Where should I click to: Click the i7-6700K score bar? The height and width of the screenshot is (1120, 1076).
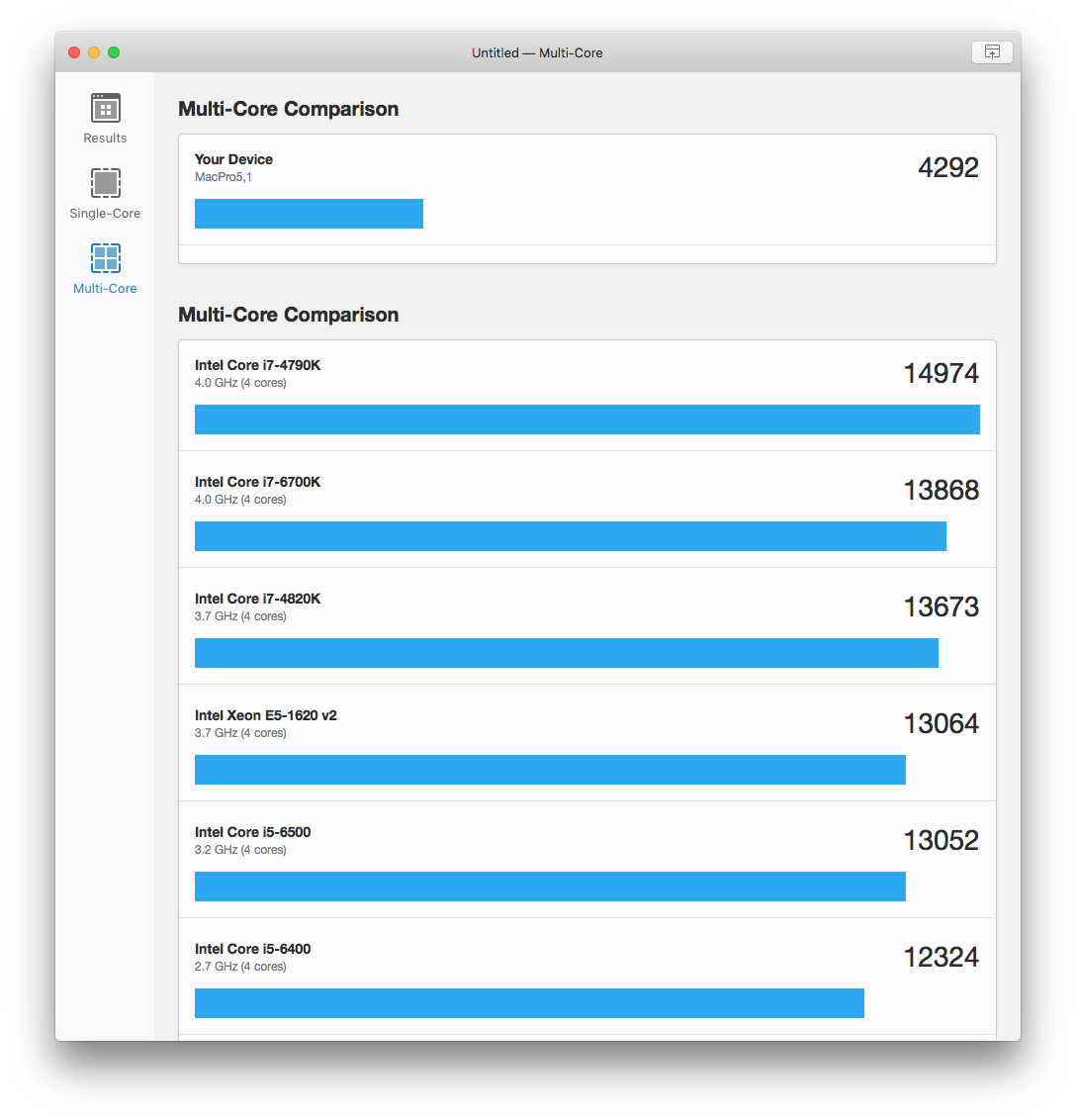point(571,536)
